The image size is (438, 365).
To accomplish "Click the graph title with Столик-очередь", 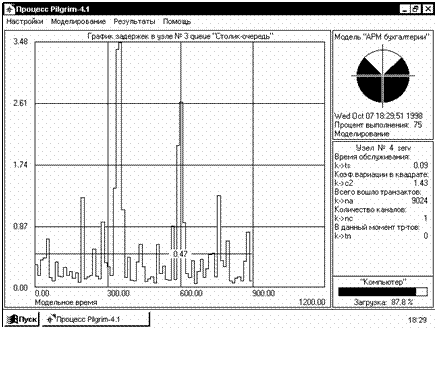I will tap(180, 36).
